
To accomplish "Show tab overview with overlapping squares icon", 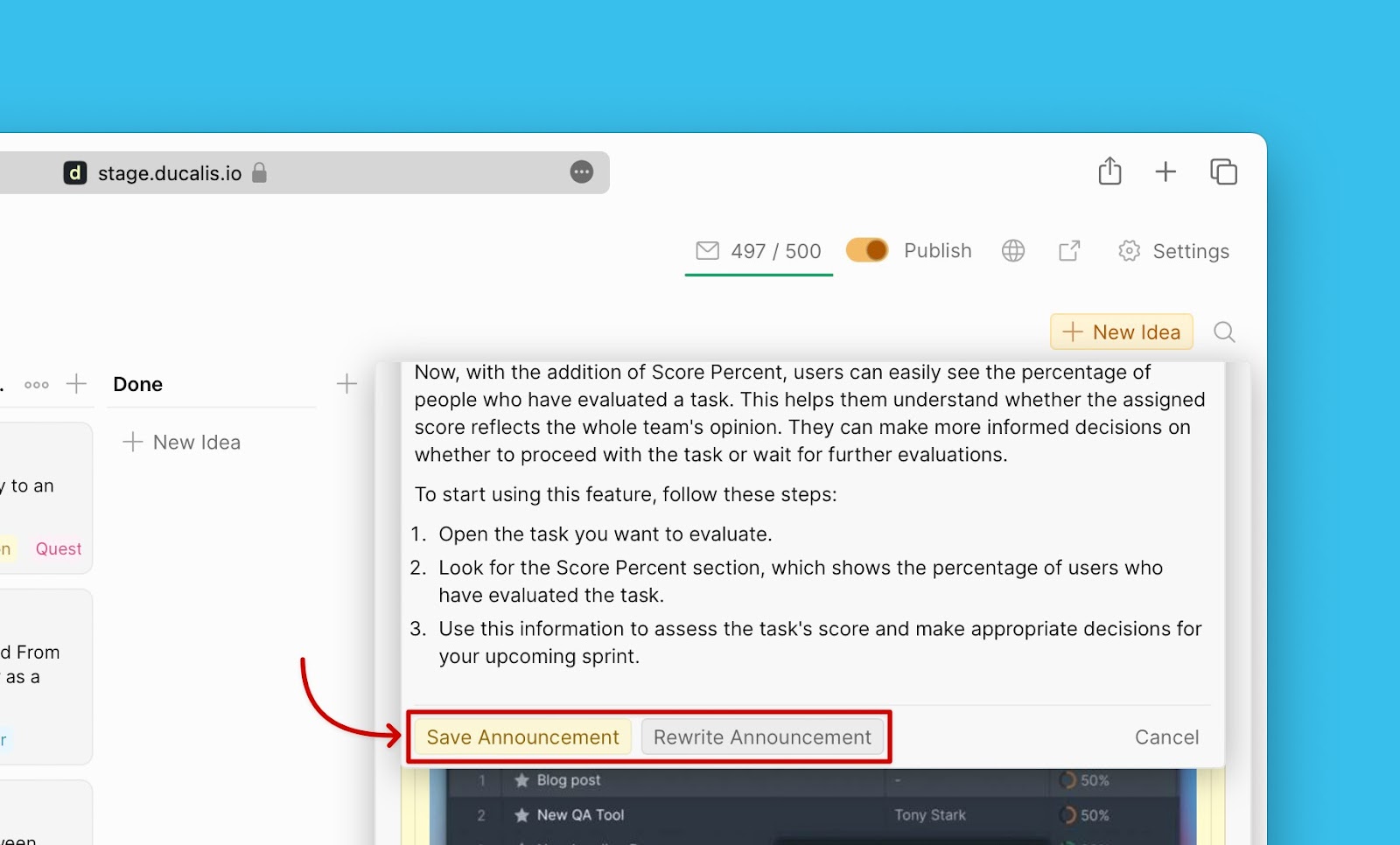I will click(x=1223, y=171).
